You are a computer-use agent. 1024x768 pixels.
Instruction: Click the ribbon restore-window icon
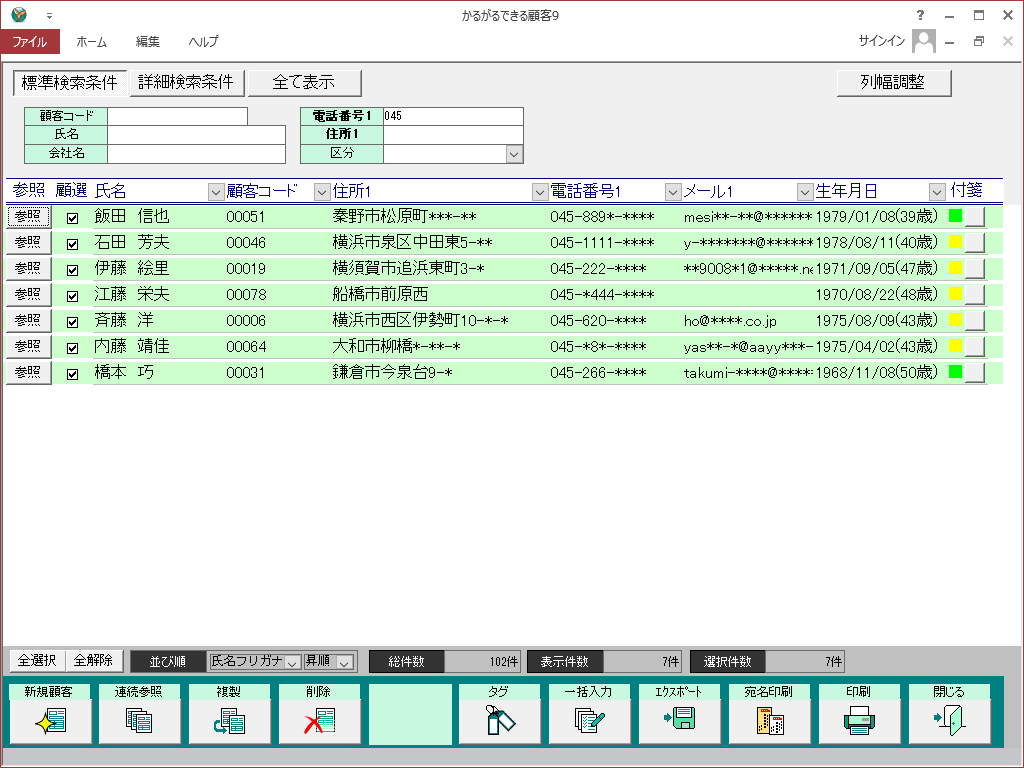978,41
